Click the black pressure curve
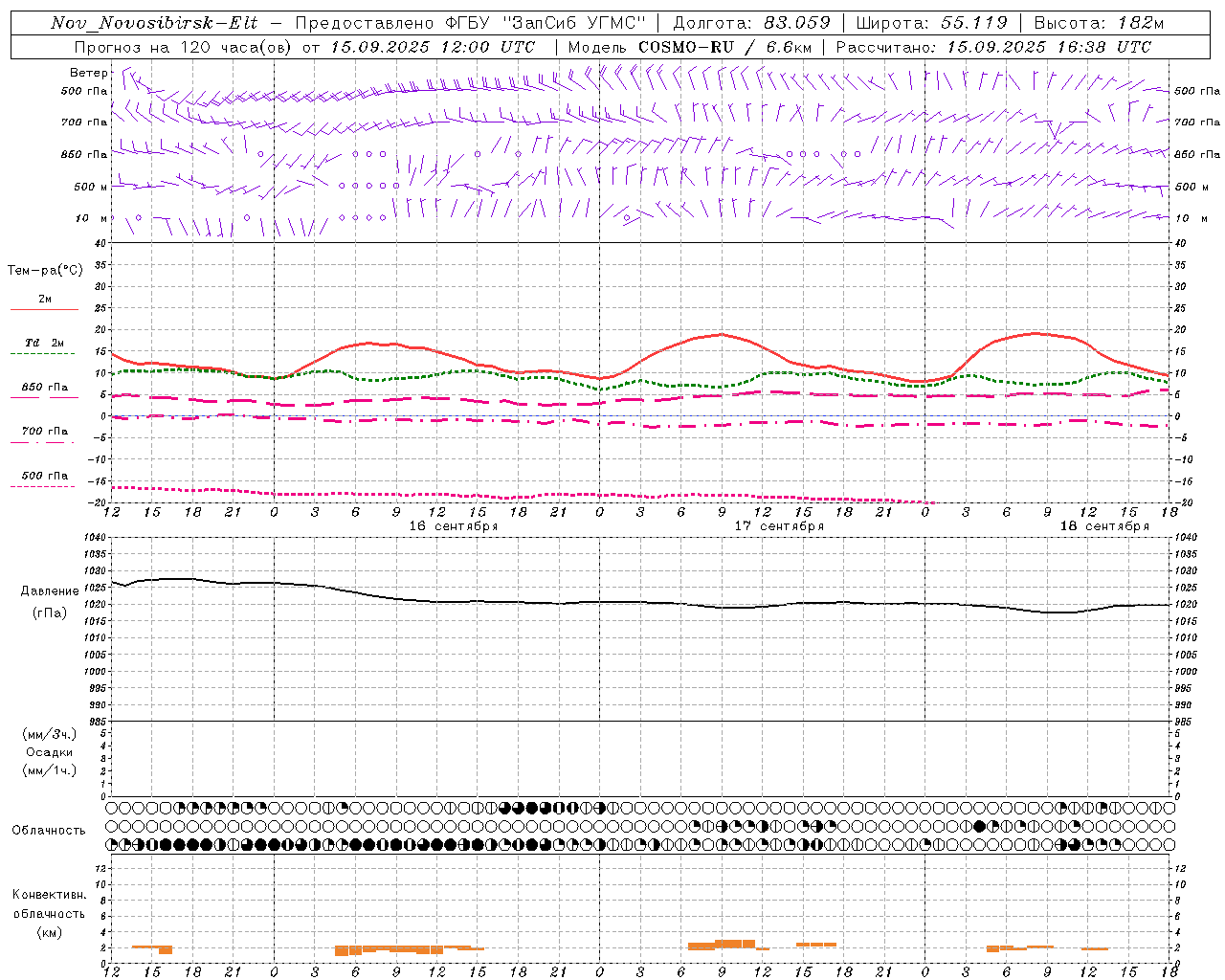 pos(641,602)
